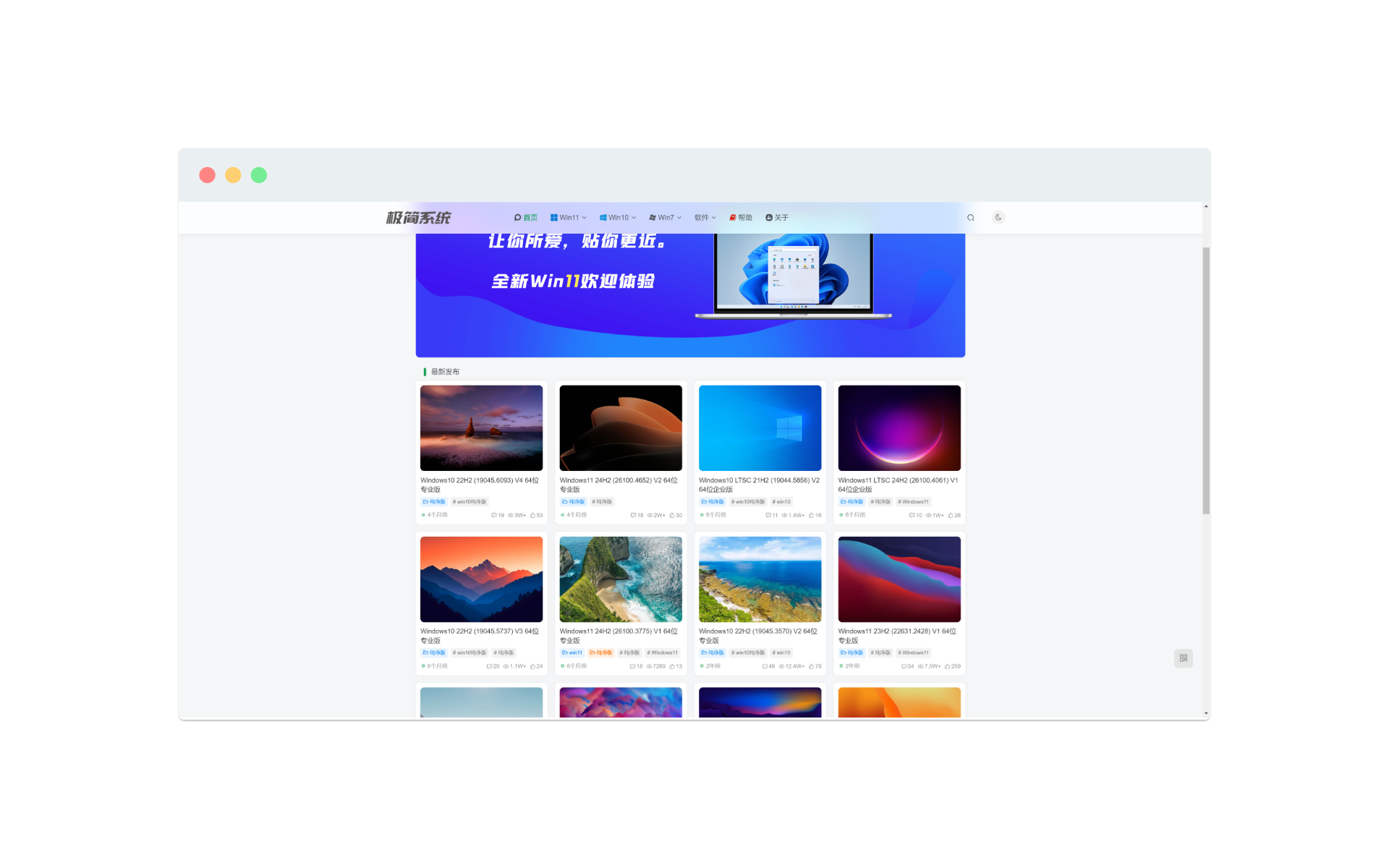Click the #win10 tag on Windows10 LTSC card
This screenshot has height=868, width=1389.
782,502
